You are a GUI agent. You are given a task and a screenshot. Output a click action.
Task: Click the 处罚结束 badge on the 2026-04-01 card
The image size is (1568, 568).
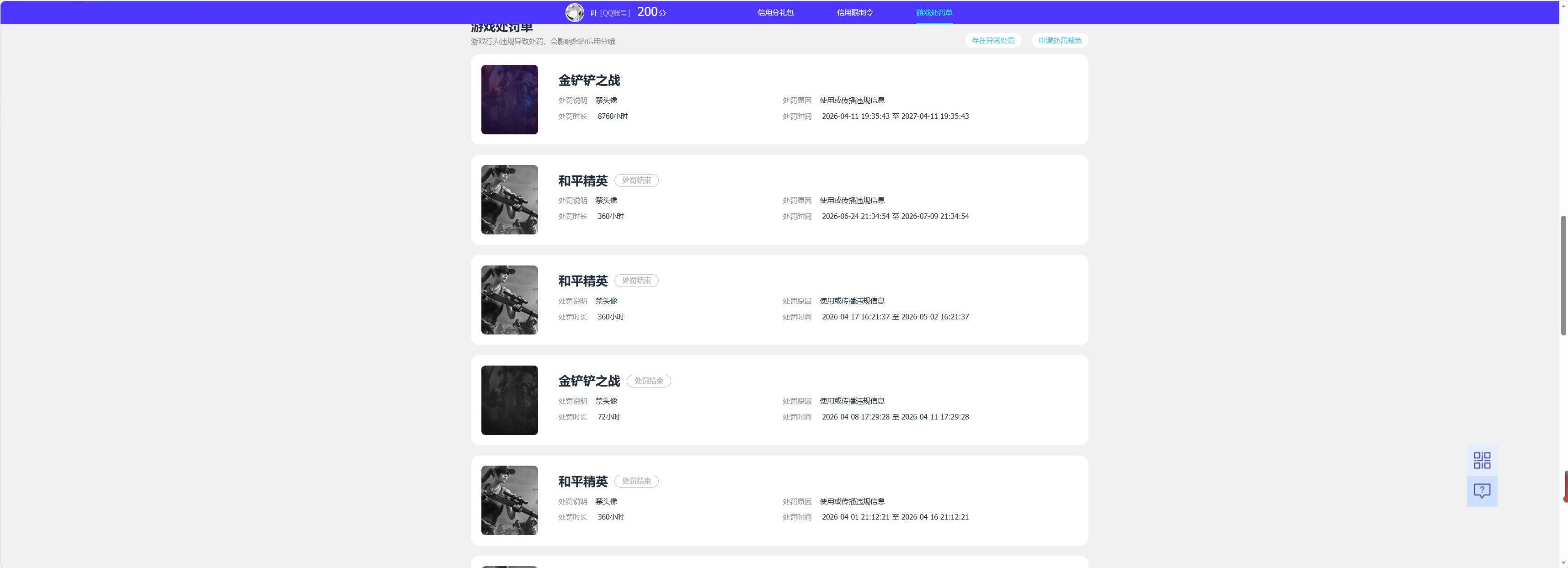[x=636, y=481]
